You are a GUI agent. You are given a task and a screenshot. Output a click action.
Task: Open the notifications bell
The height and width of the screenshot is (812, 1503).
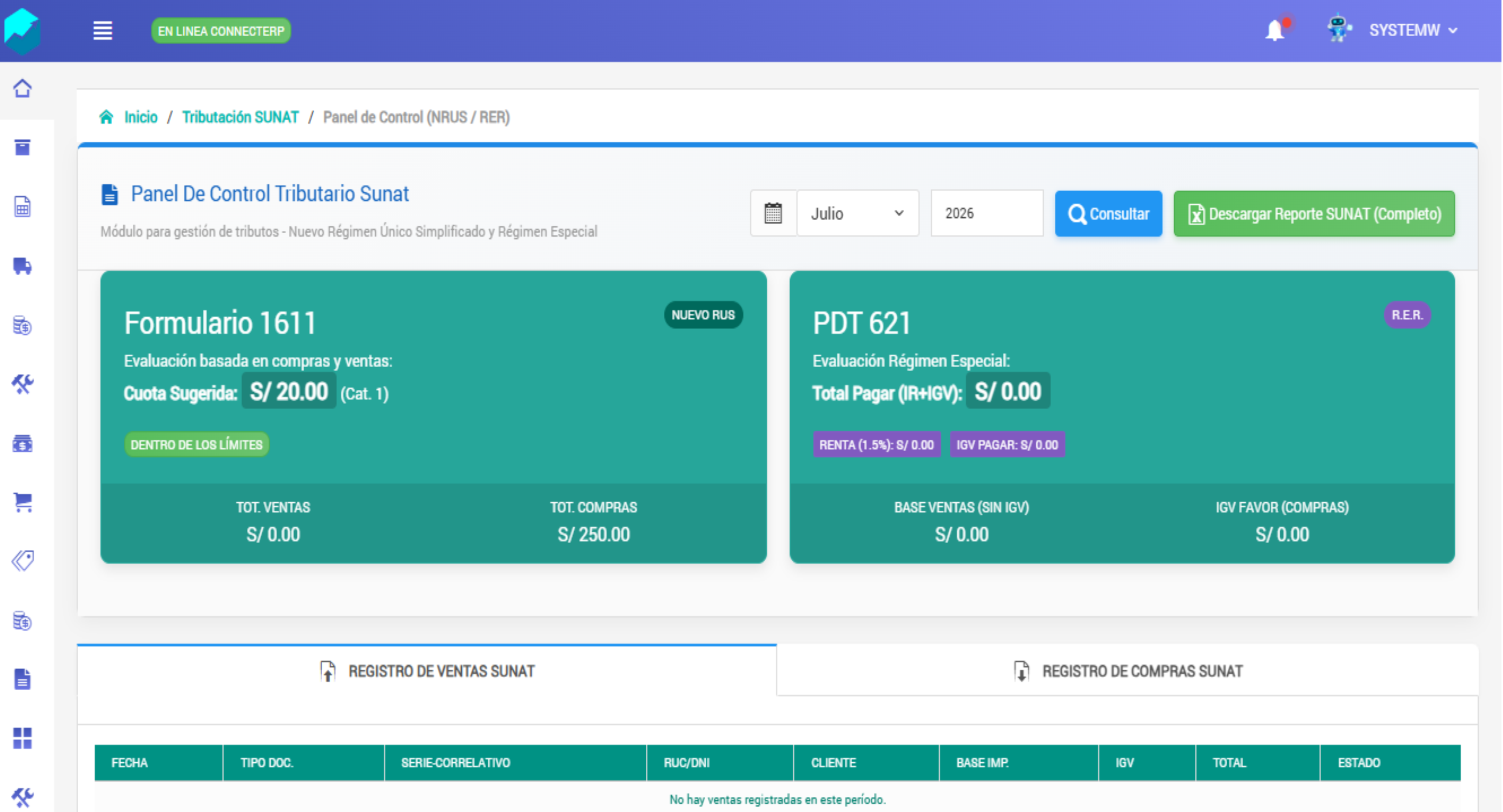pos(1275,30)
